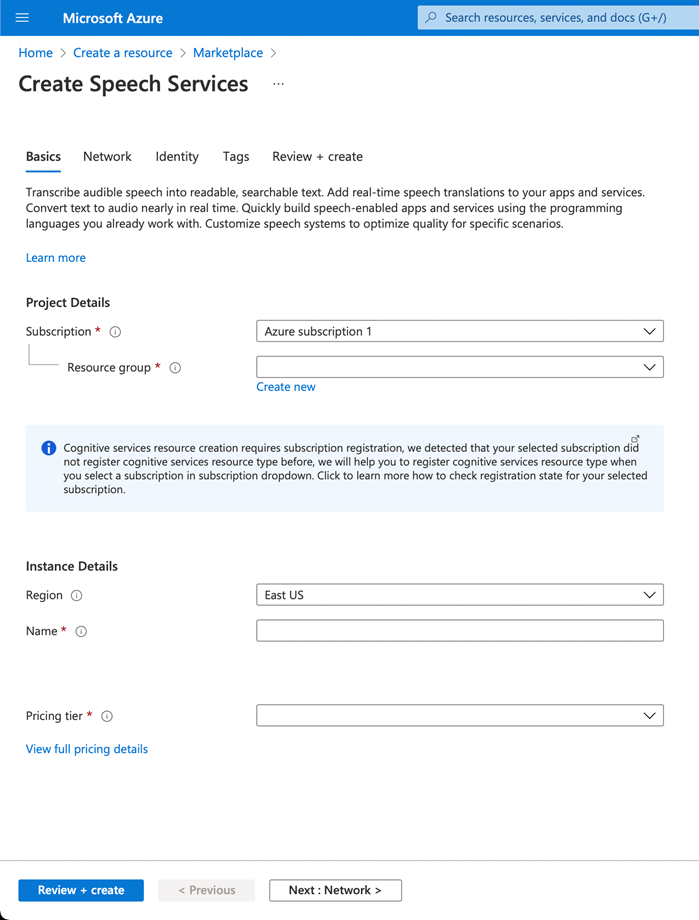This screenshot has height=920, width=699.
Task: Switch to the Review + create tab
Action: (x=318, y=157)
